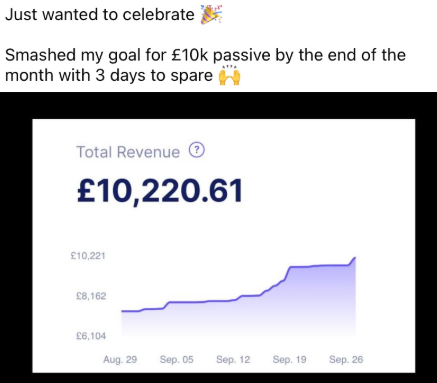Click the raised hands emoji

[x=229, y=76]
